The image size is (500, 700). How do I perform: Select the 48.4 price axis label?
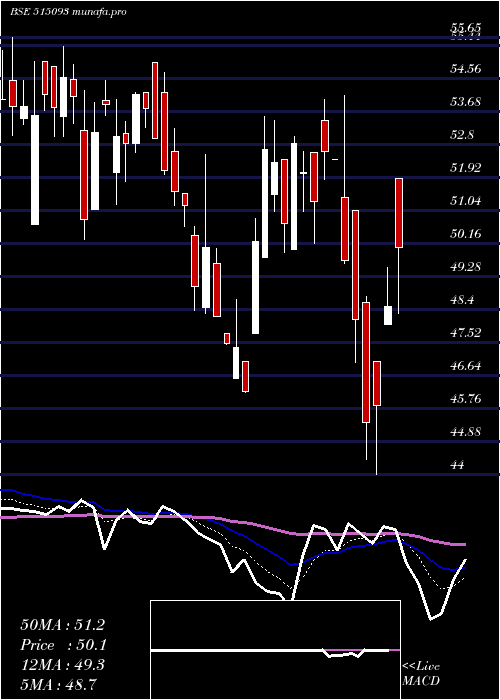pos(462,300)
